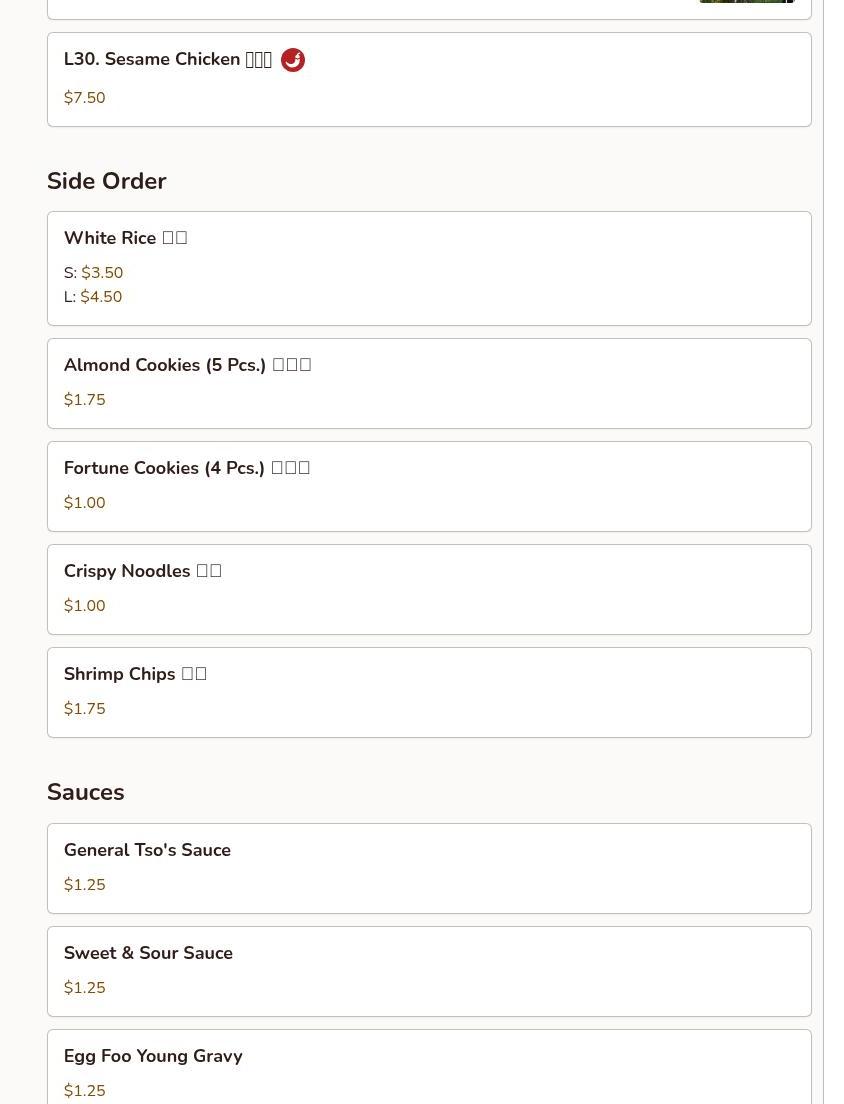Click the Sauces section heading

(x=85, y=792)
